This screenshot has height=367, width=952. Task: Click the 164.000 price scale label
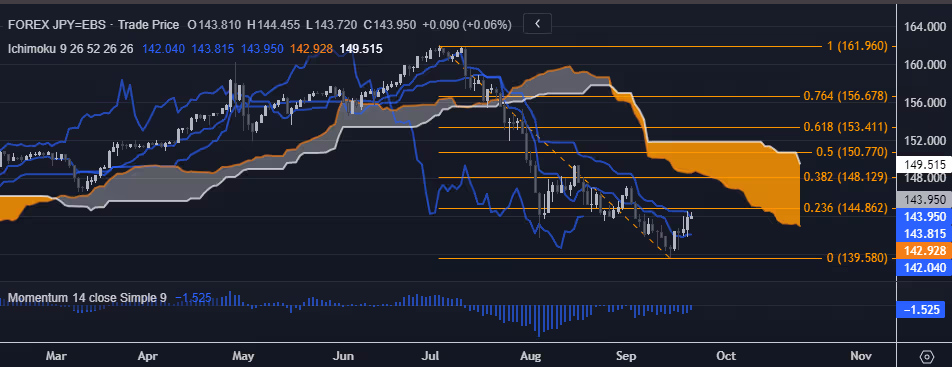[923, 27]
